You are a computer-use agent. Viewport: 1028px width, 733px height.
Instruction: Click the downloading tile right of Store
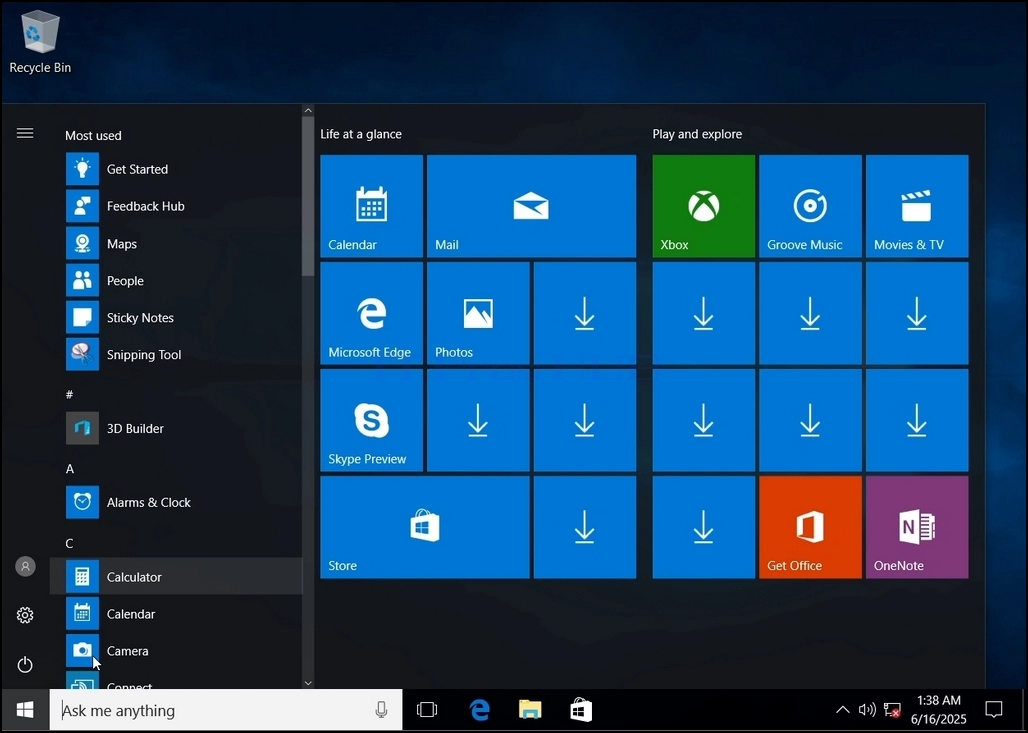pos(585,527)
